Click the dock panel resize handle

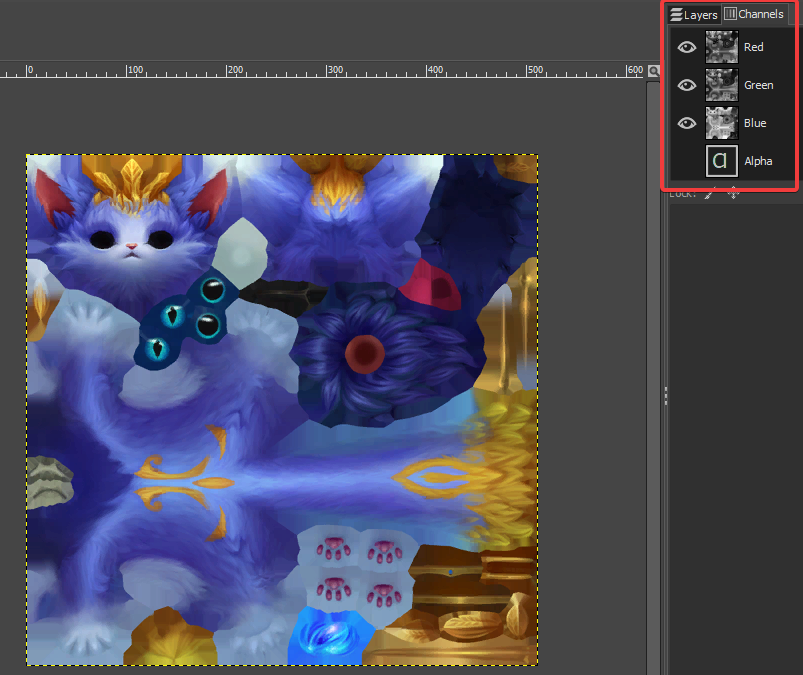[x=665, y=396]
